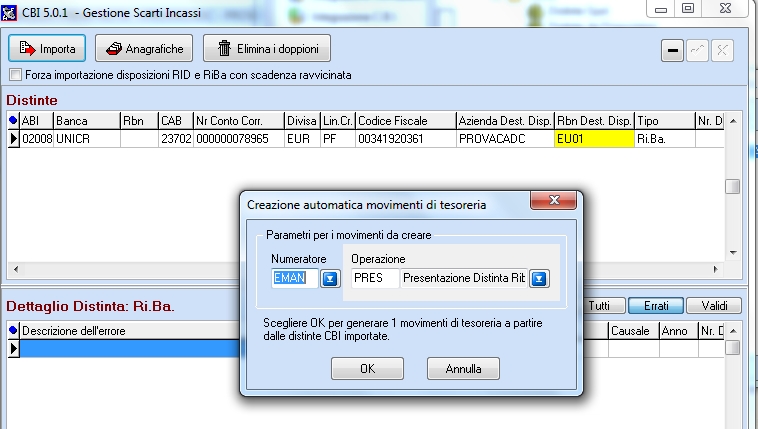Click the PRES operation code field
Image resolution: width=758 pixels, height=429 pixels.
[x=375, y=278]
